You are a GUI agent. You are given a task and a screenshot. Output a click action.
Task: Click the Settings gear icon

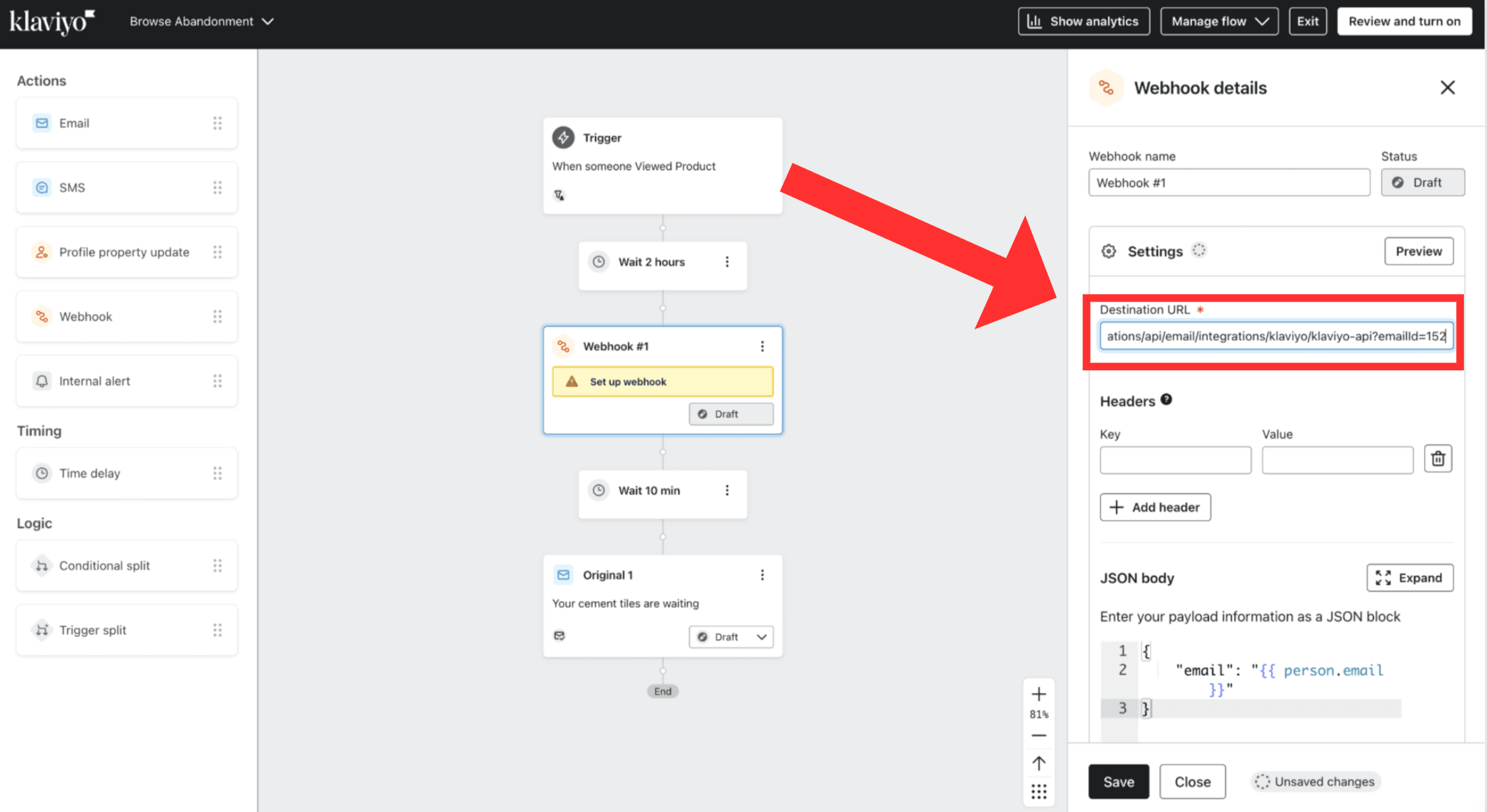[x=1109, y=252]
